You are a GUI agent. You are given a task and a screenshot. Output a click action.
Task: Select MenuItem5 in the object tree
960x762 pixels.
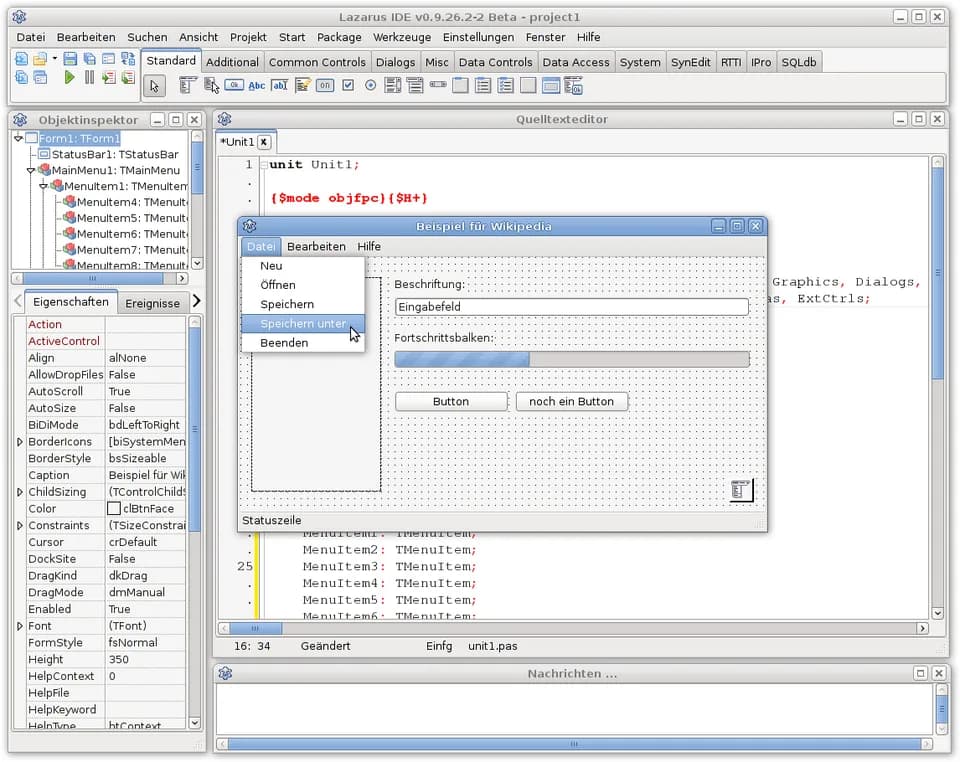(x=132, y=218)
